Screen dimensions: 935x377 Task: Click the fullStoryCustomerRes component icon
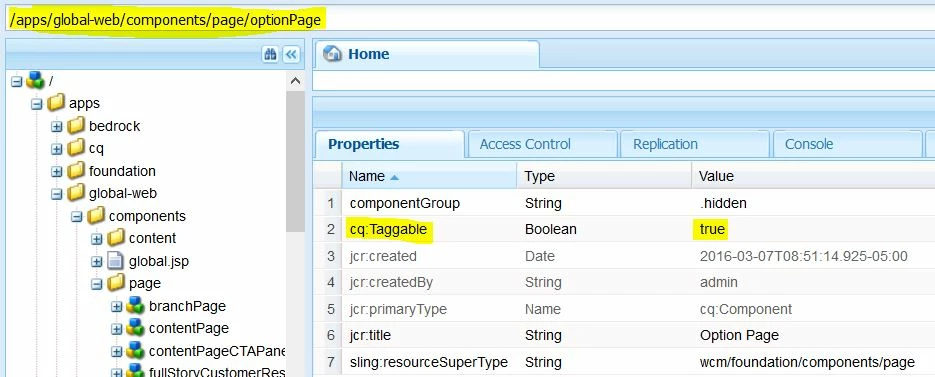coord(136,371)
